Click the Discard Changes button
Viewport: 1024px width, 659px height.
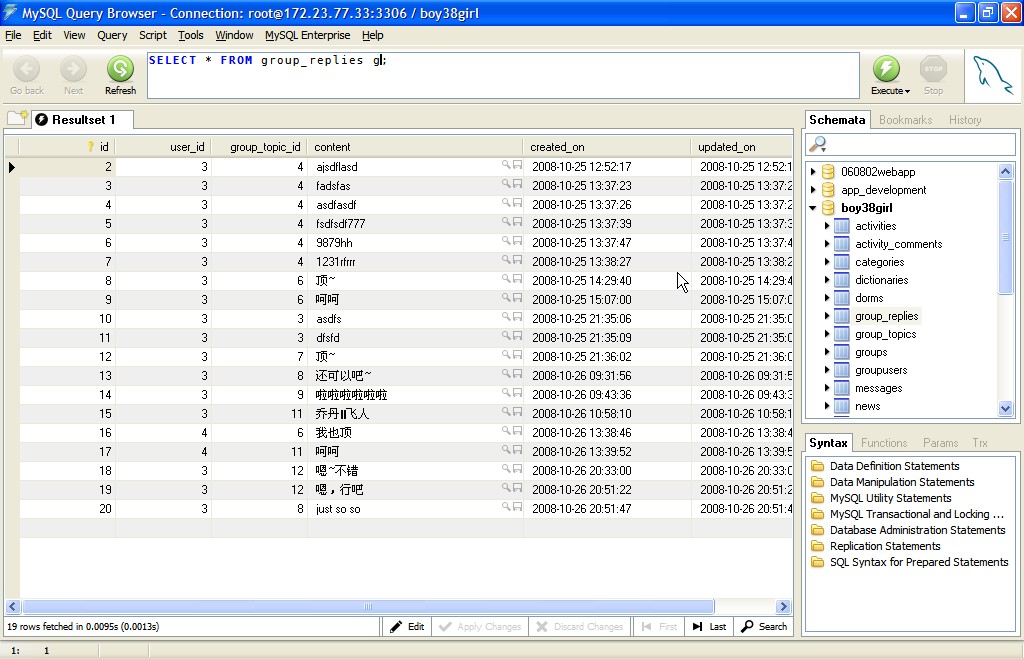pyautogui.click(x=580, y=626)
